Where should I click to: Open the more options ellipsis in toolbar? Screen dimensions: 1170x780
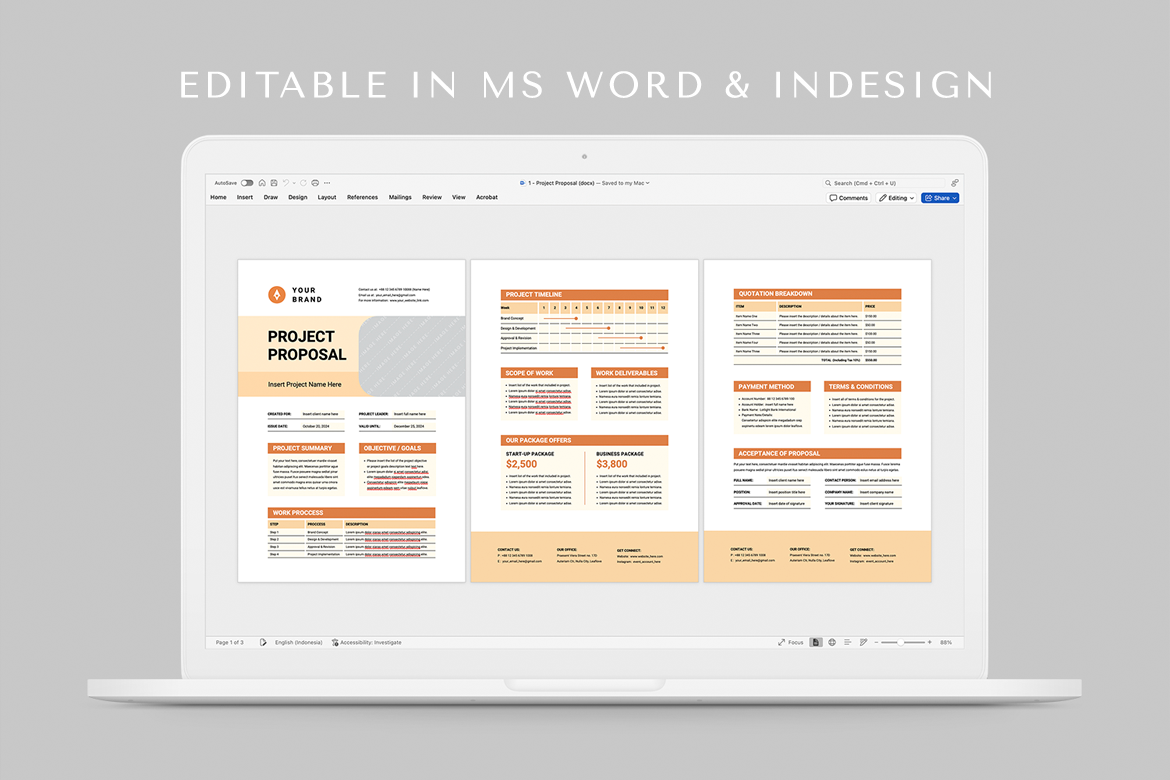click(327, 183)
